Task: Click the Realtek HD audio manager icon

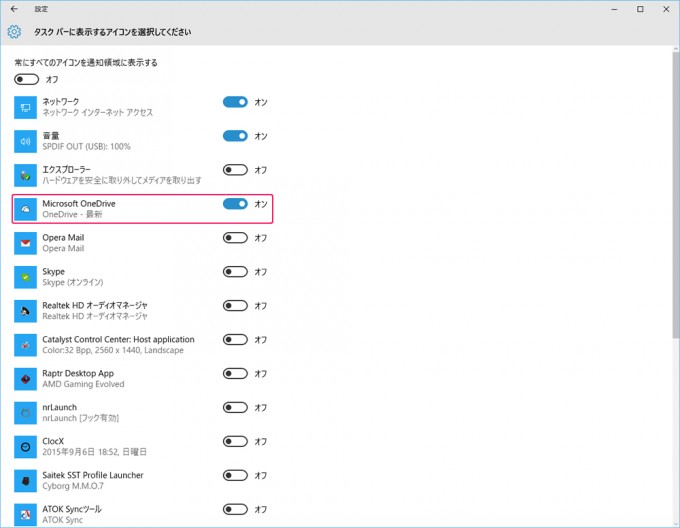Action: click(x=25, y=311)
